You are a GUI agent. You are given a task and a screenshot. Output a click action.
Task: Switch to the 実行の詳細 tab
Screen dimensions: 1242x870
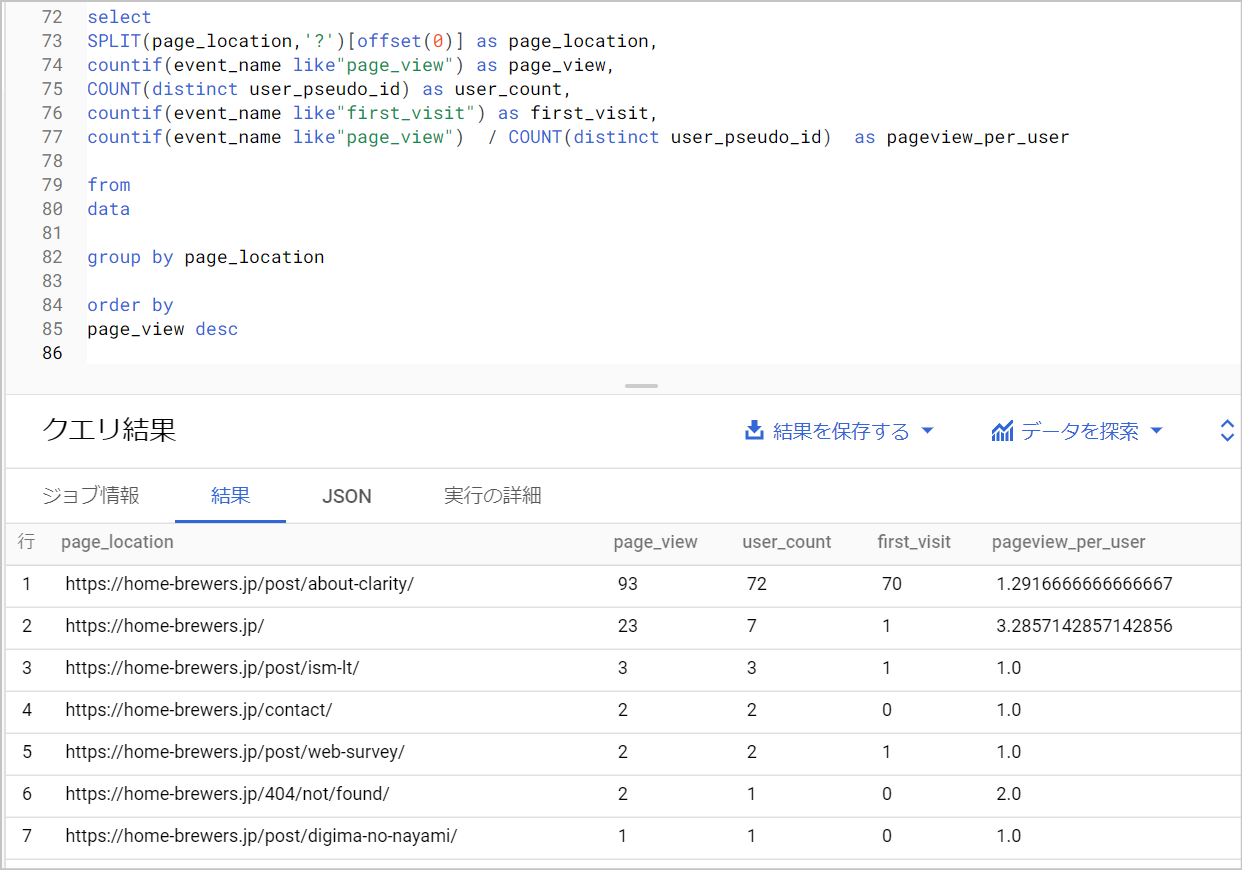[492, 496]
